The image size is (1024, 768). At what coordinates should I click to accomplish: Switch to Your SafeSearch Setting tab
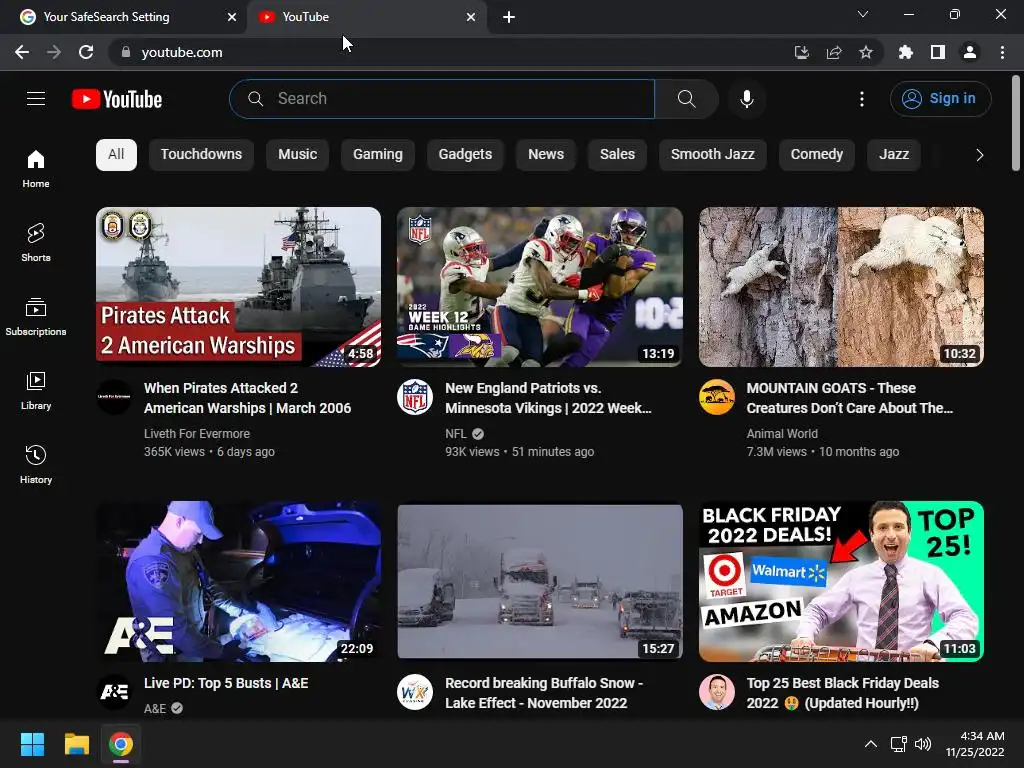[124, 17]
